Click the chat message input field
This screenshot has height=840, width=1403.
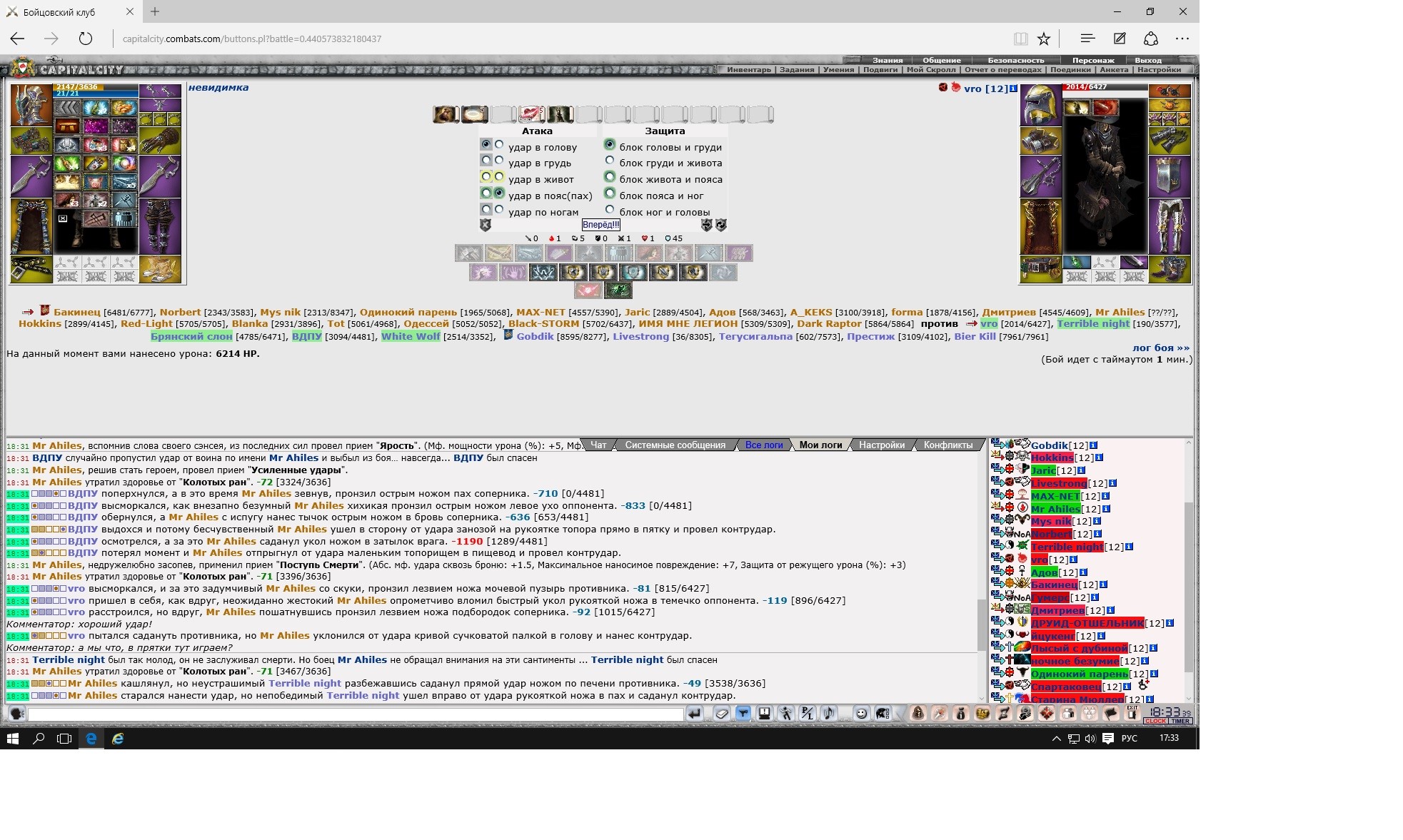356,714
